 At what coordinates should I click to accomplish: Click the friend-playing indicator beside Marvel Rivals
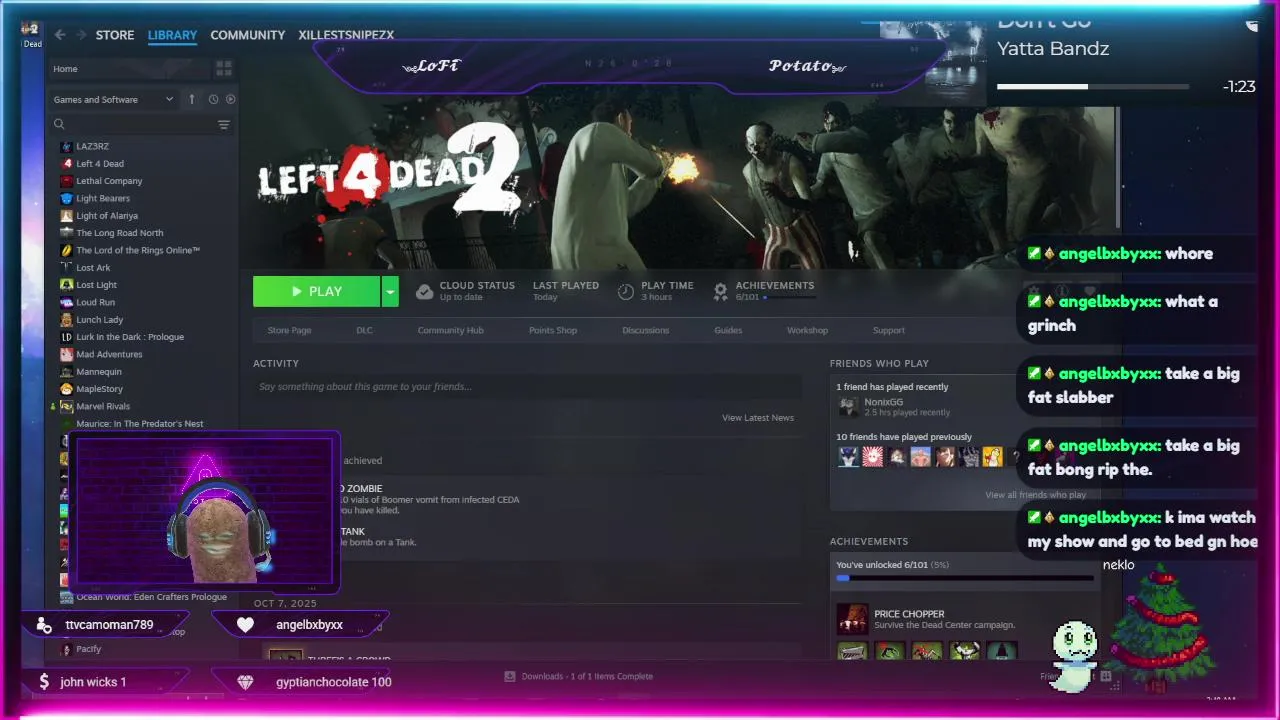coord(53,406)
